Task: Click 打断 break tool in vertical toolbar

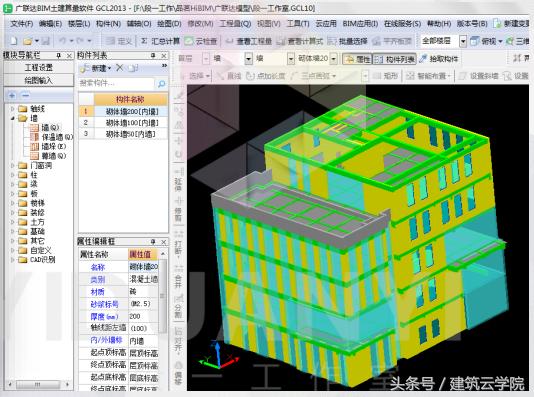Action: [178, 243]
